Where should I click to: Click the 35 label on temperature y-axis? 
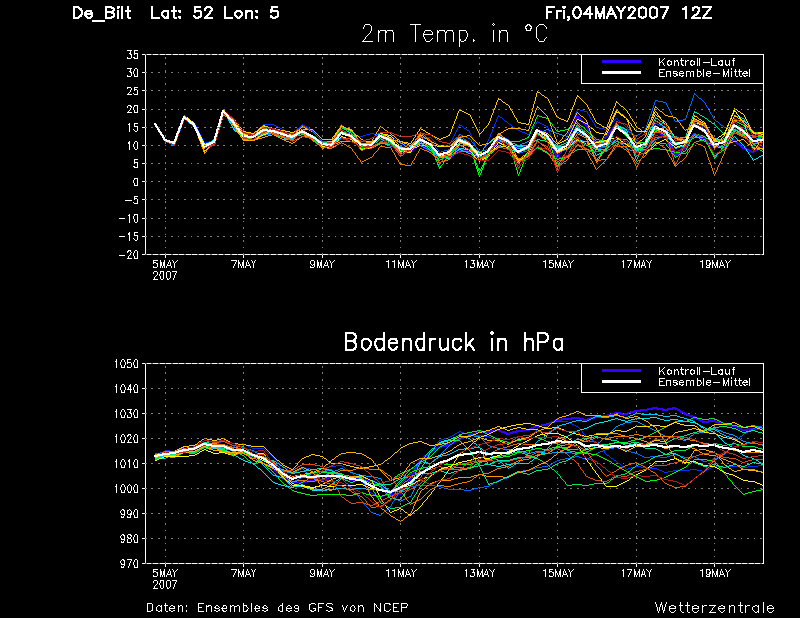coord(133,55)
